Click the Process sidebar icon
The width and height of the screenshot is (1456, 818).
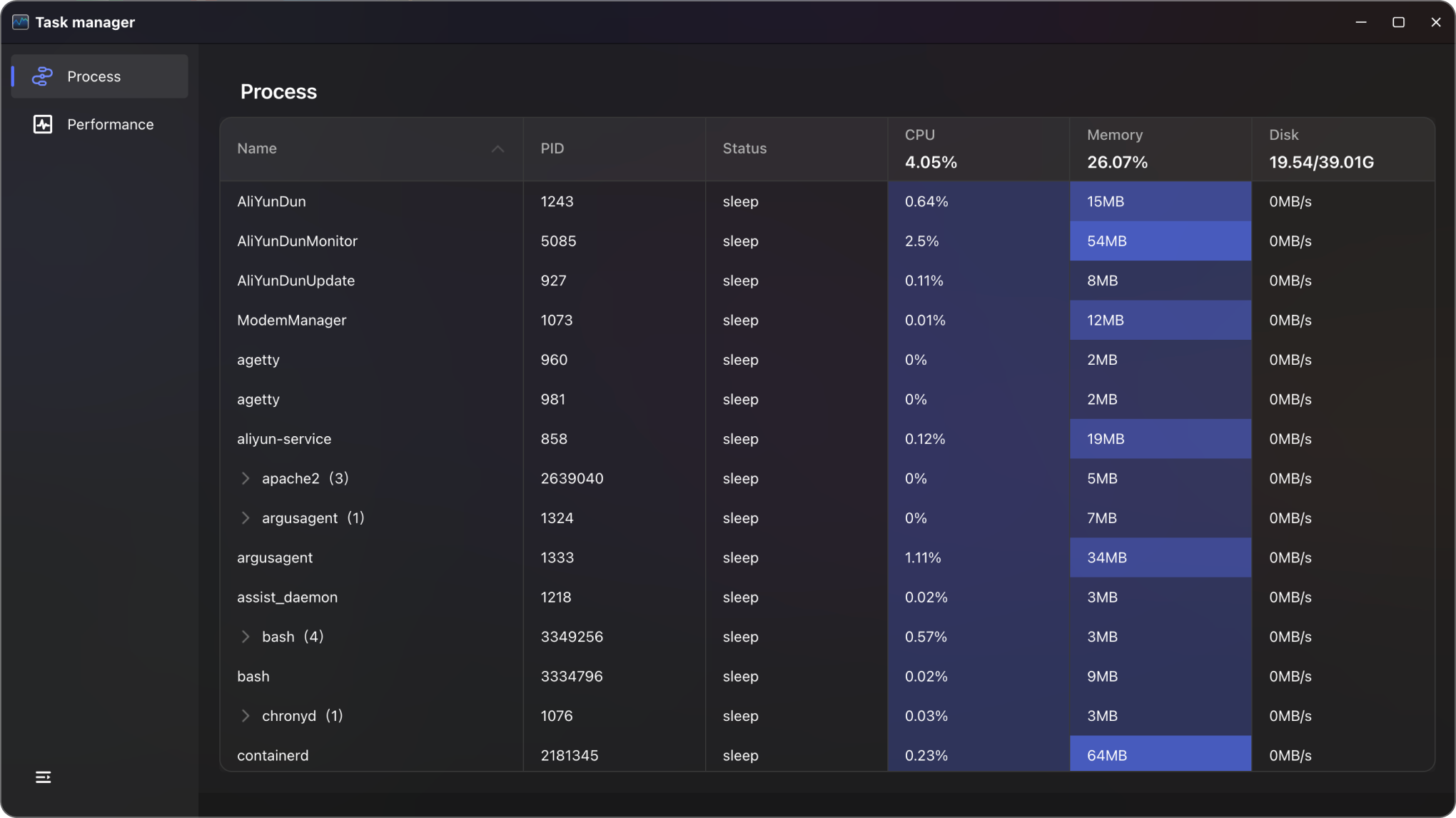[43, 76]
